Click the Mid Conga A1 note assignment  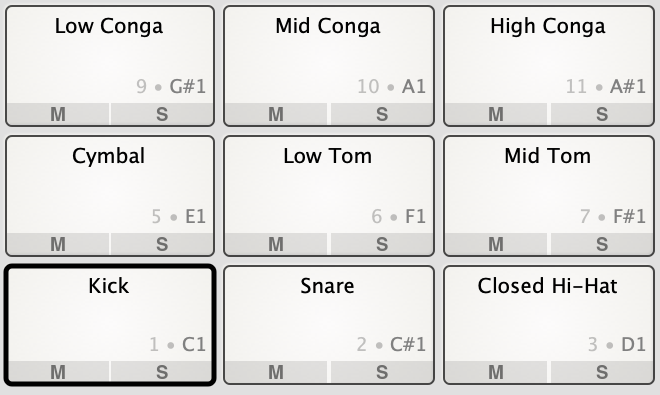[414, 87]
